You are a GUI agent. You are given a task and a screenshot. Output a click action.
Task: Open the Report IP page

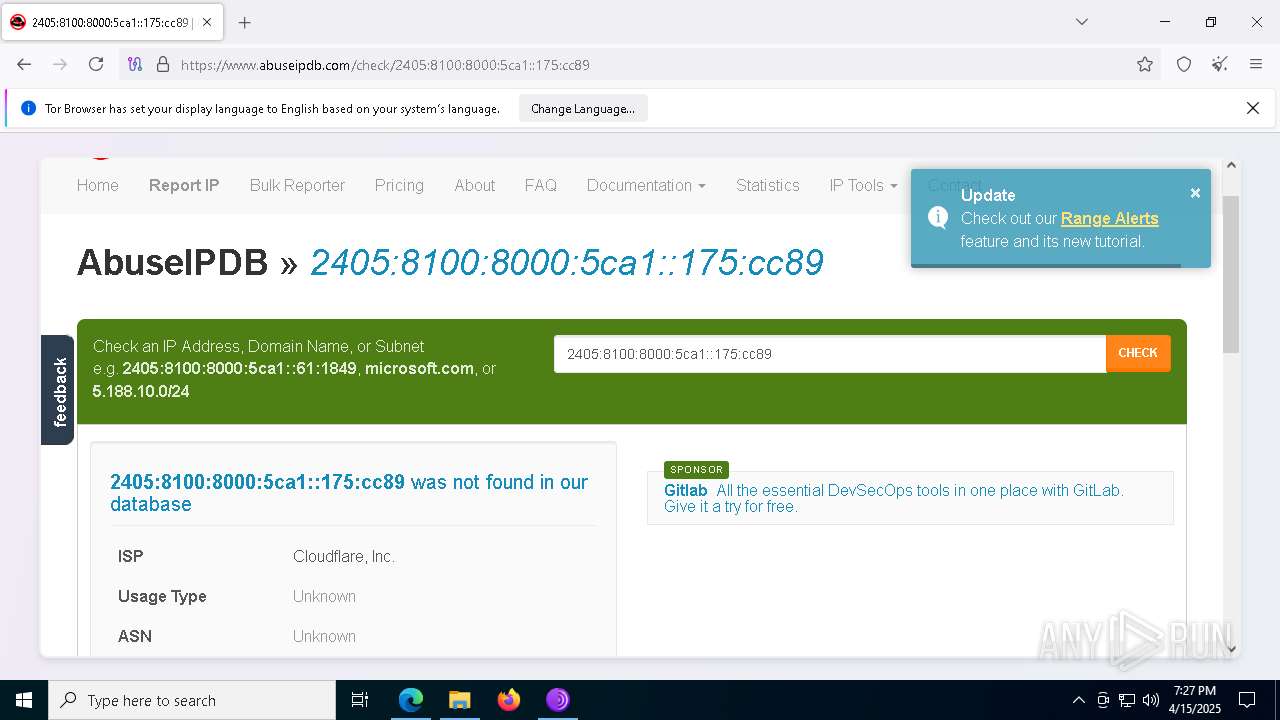(x=184, y=185)
